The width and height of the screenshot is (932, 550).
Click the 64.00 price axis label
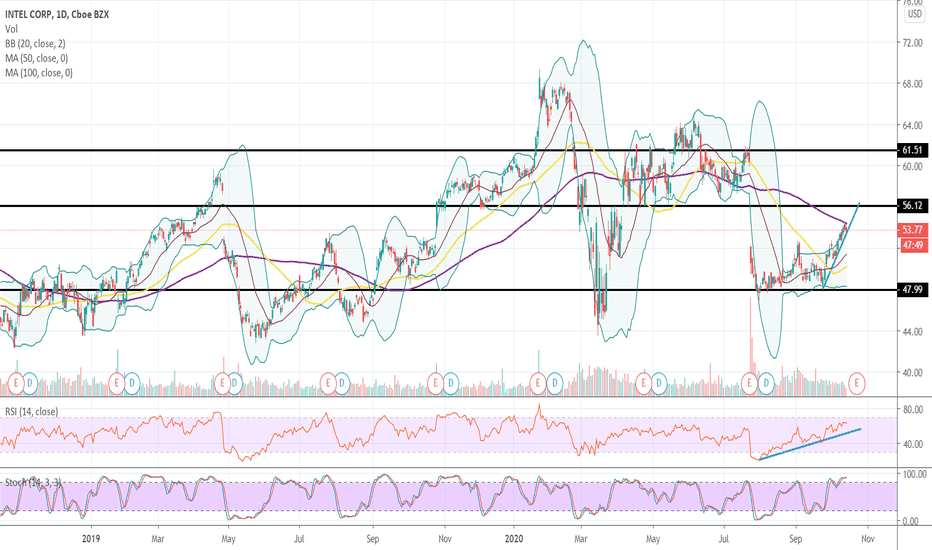point(912,125)
